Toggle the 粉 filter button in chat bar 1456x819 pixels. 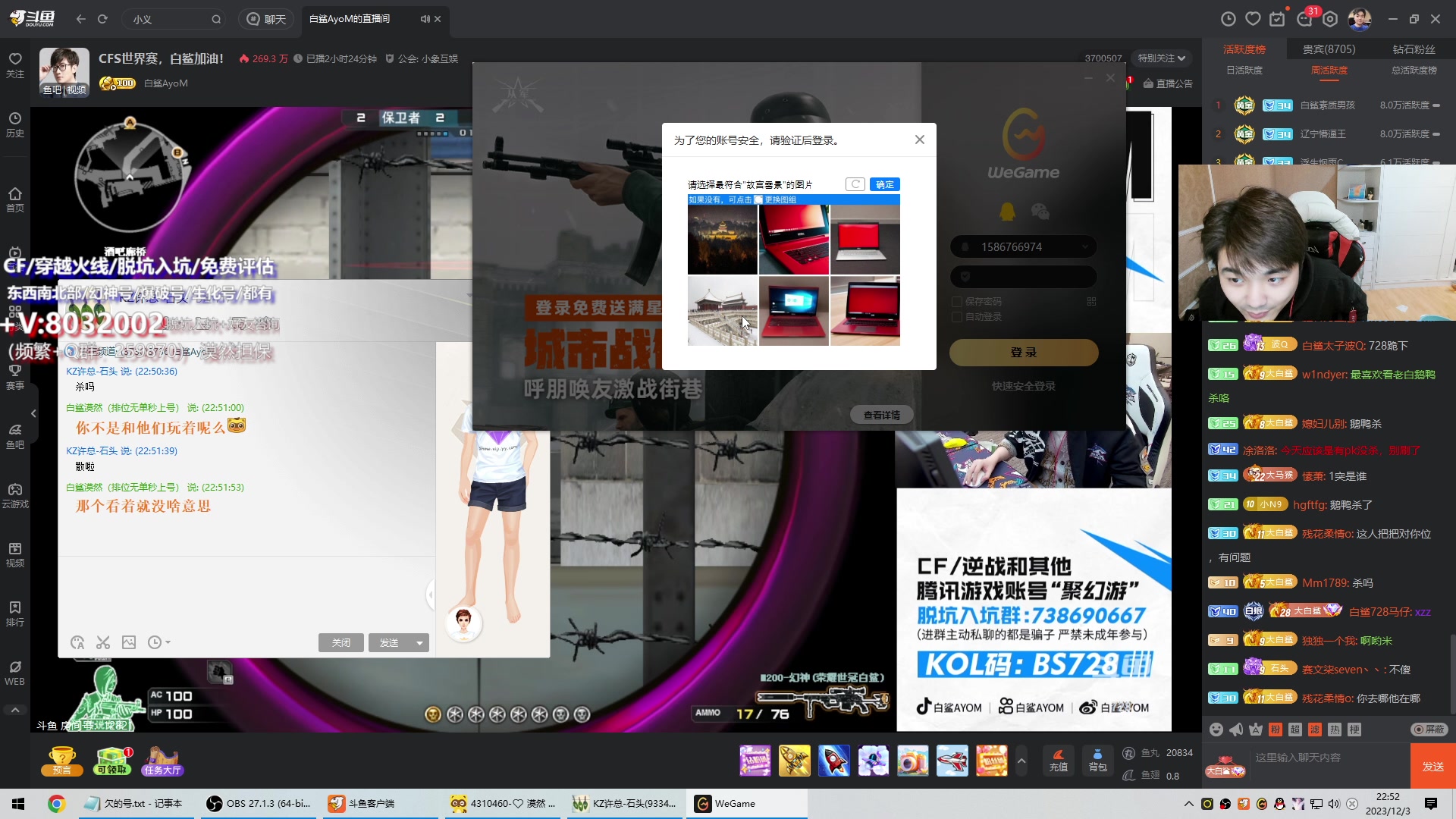[x=1276, y=730]
